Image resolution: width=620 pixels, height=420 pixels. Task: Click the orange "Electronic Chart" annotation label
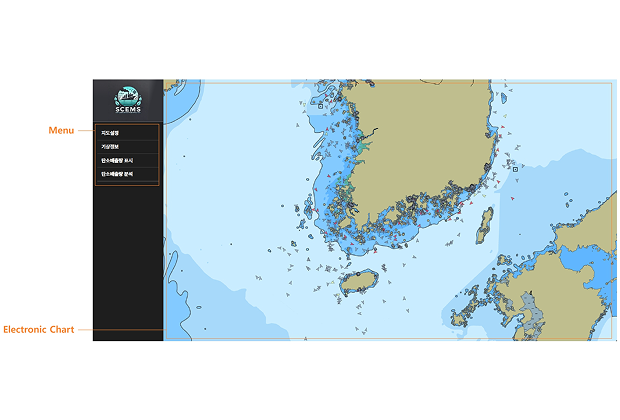point(38,329)
